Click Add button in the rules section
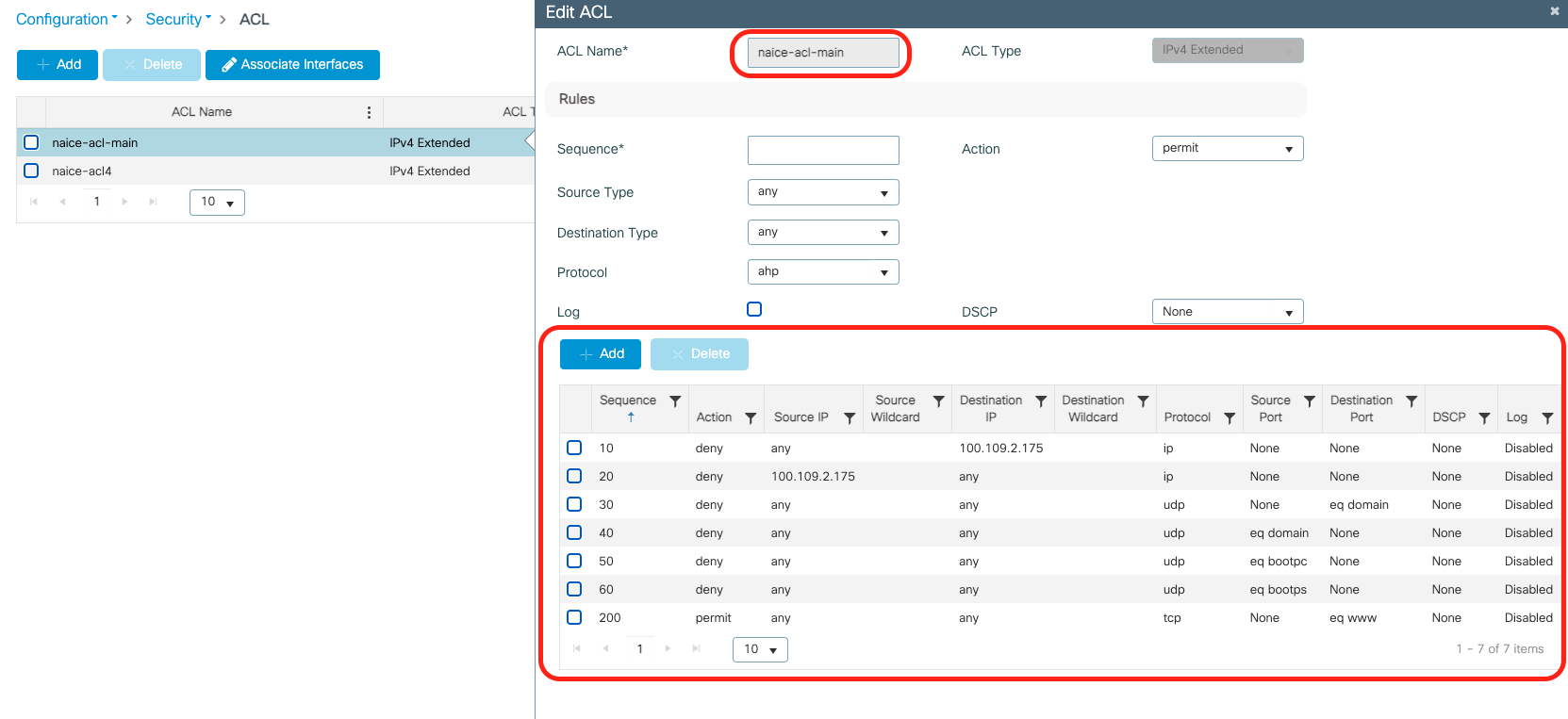 pos(601,354)
